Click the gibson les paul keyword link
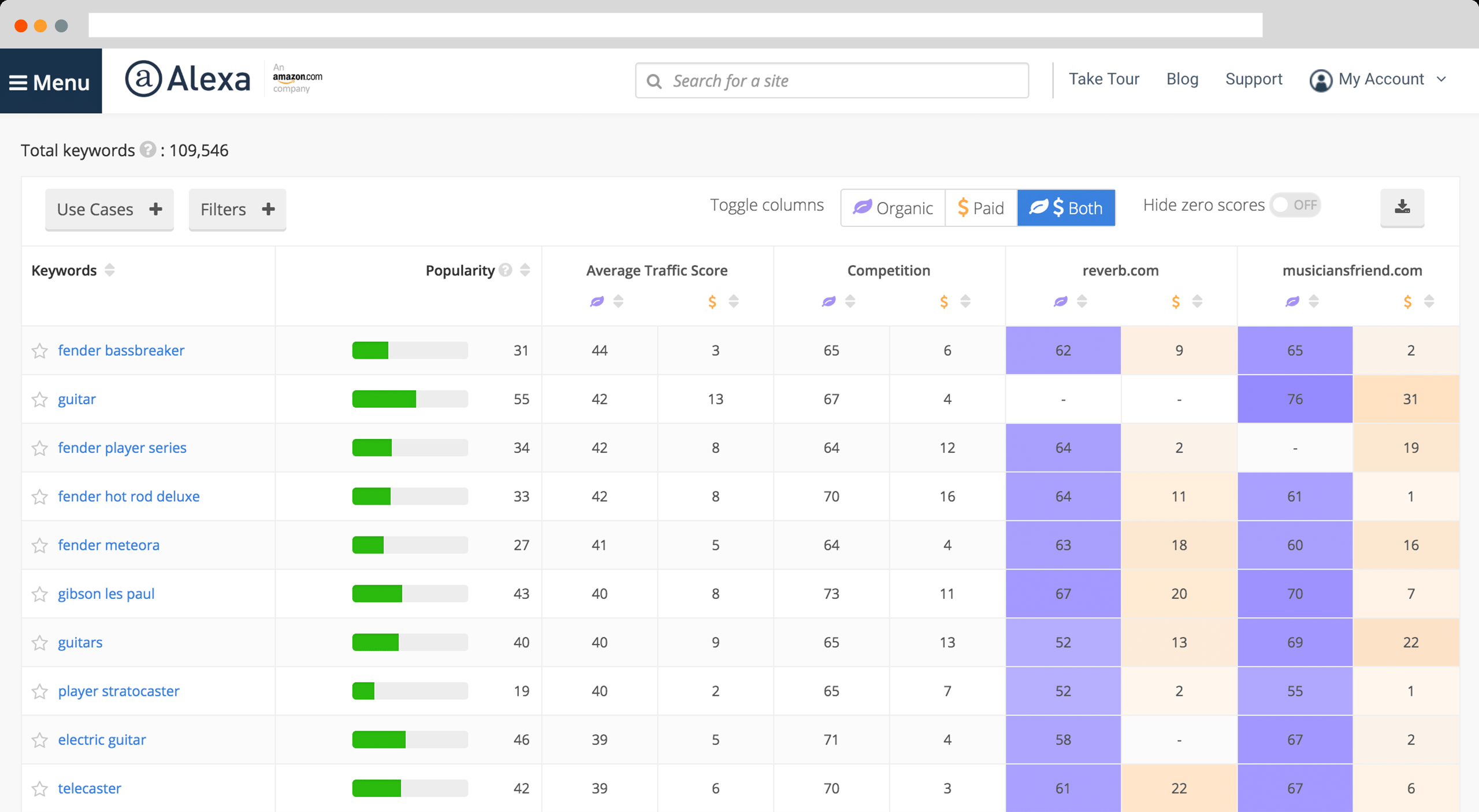Screen dimensions: 1479x812 point(106,593)
